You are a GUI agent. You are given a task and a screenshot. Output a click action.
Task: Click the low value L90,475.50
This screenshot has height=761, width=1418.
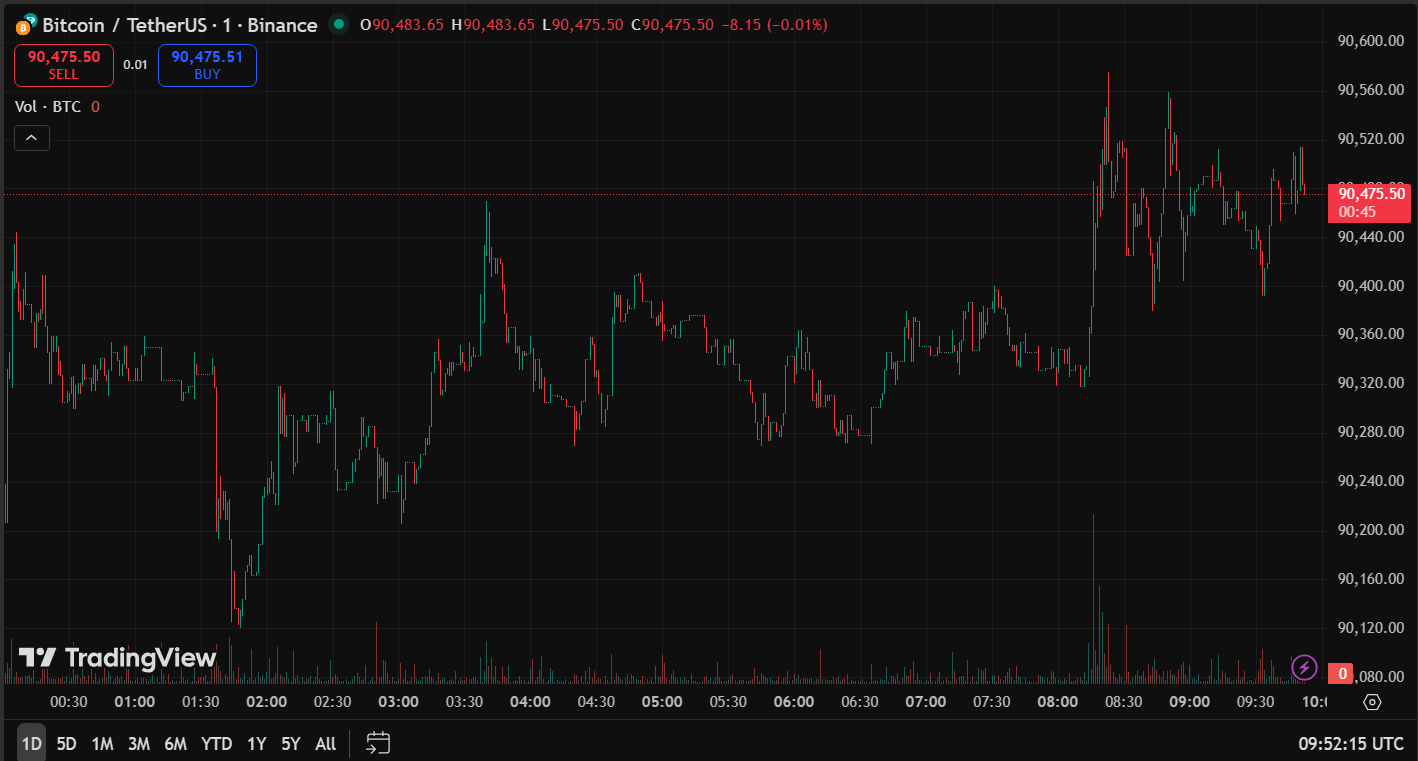point(583,24)
